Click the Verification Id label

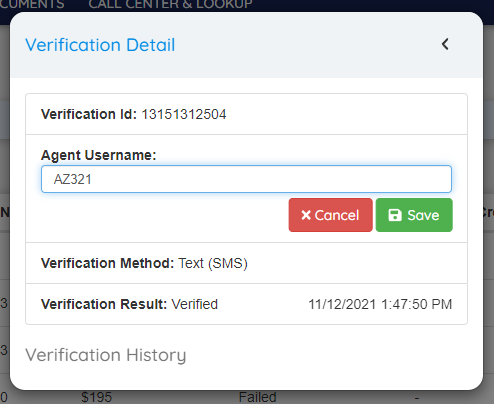click(x=89, y=114)
